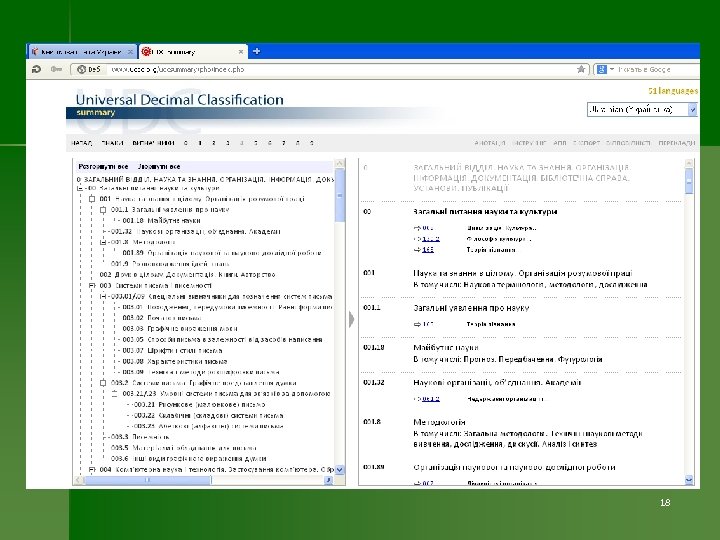Image resolution: width=720 pixels, height=540 pixels.
Task: Follow the arrow reference to 165 under 001.1
Action: pos(428,324)
